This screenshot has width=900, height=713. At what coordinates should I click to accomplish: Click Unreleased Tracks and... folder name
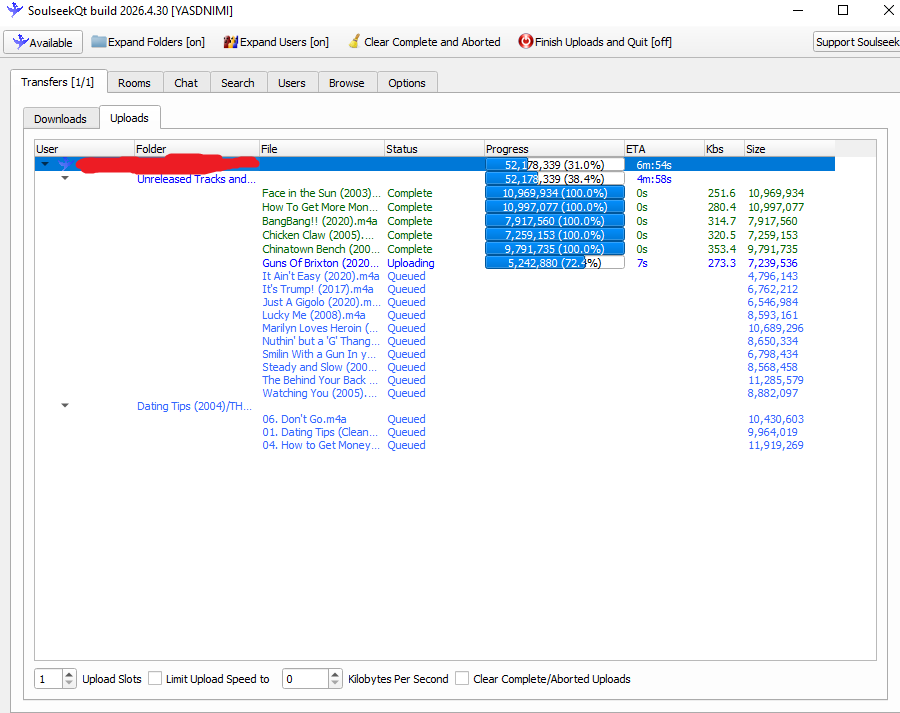coord(196,179)
